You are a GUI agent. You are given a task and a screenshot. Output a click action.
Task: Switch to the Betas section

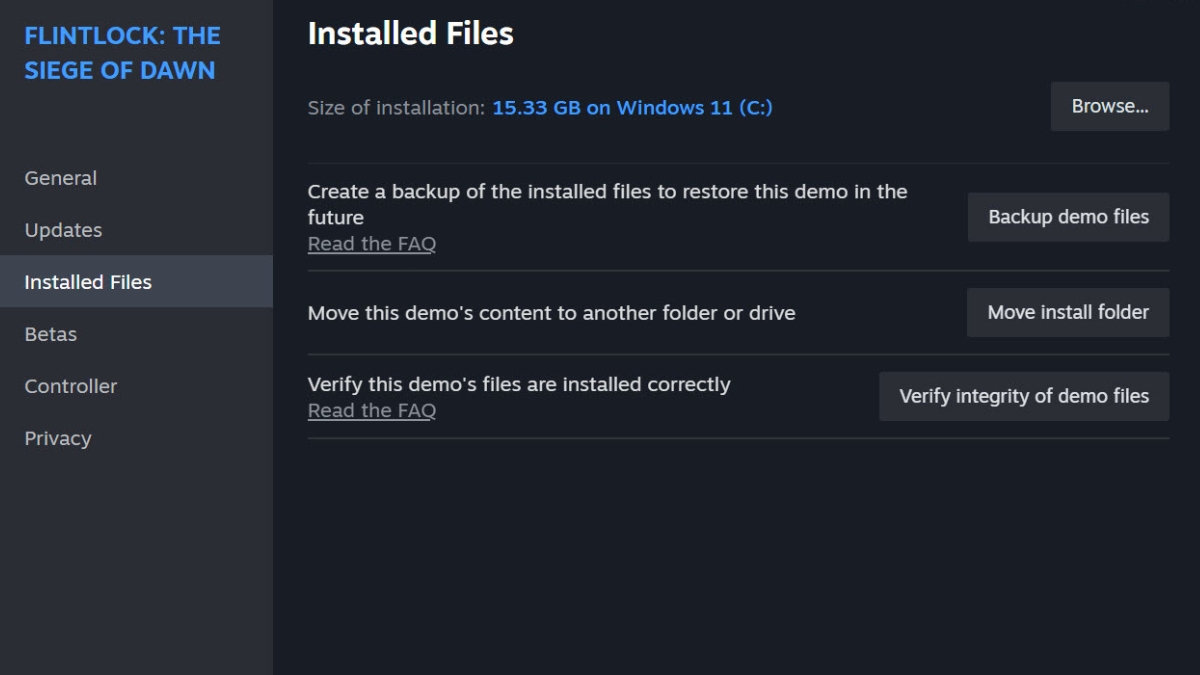(50, 334)
